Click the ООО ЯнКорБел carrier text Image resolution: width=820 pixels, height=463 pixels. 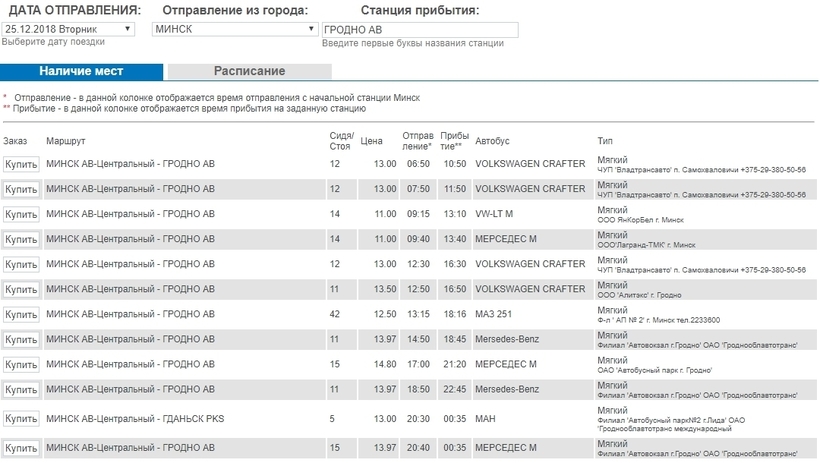tap(640, 220)
